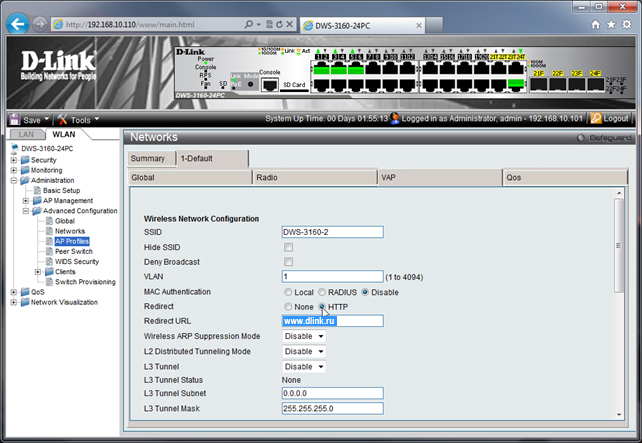The width and height of the screenshot is (642, 443).
Task: Click the SSID text field
Action: pos(332,232)
